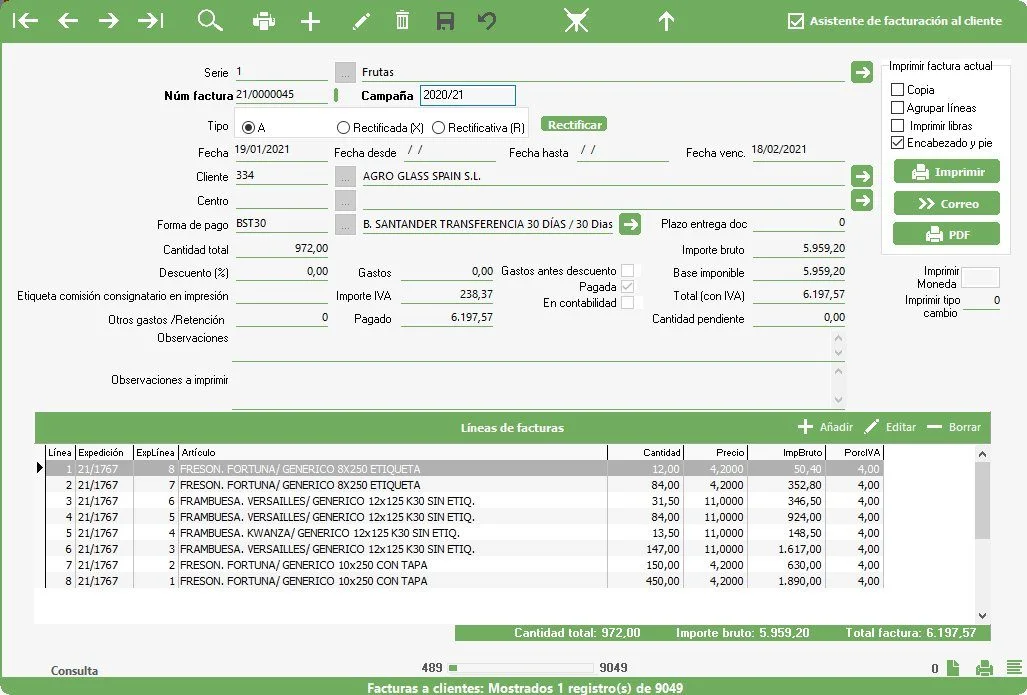
Task: Open Cliente lookup ellipsis button
Action: [x=345, y=176]
